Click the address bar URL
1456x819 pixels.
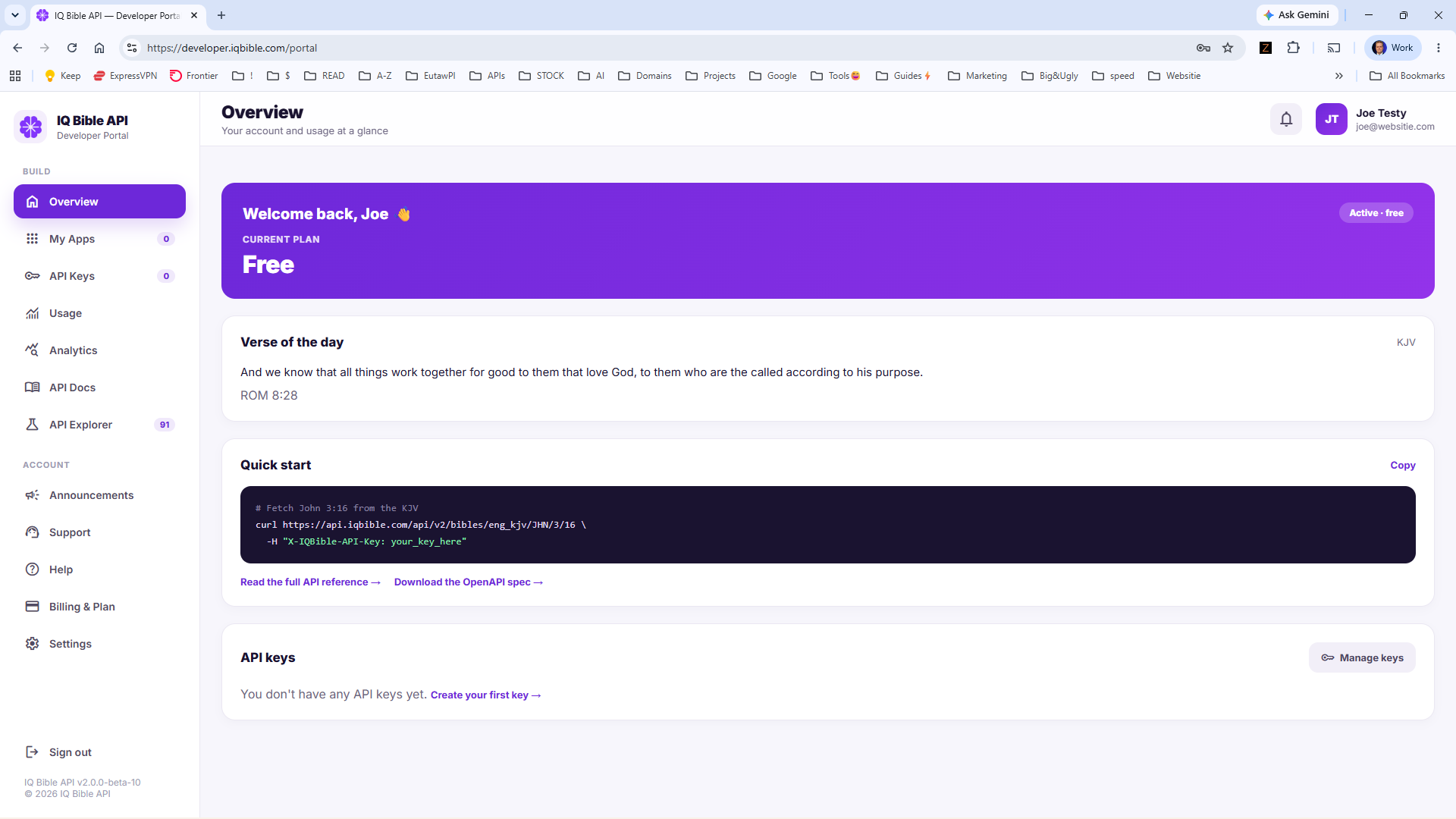coord(232,48)
